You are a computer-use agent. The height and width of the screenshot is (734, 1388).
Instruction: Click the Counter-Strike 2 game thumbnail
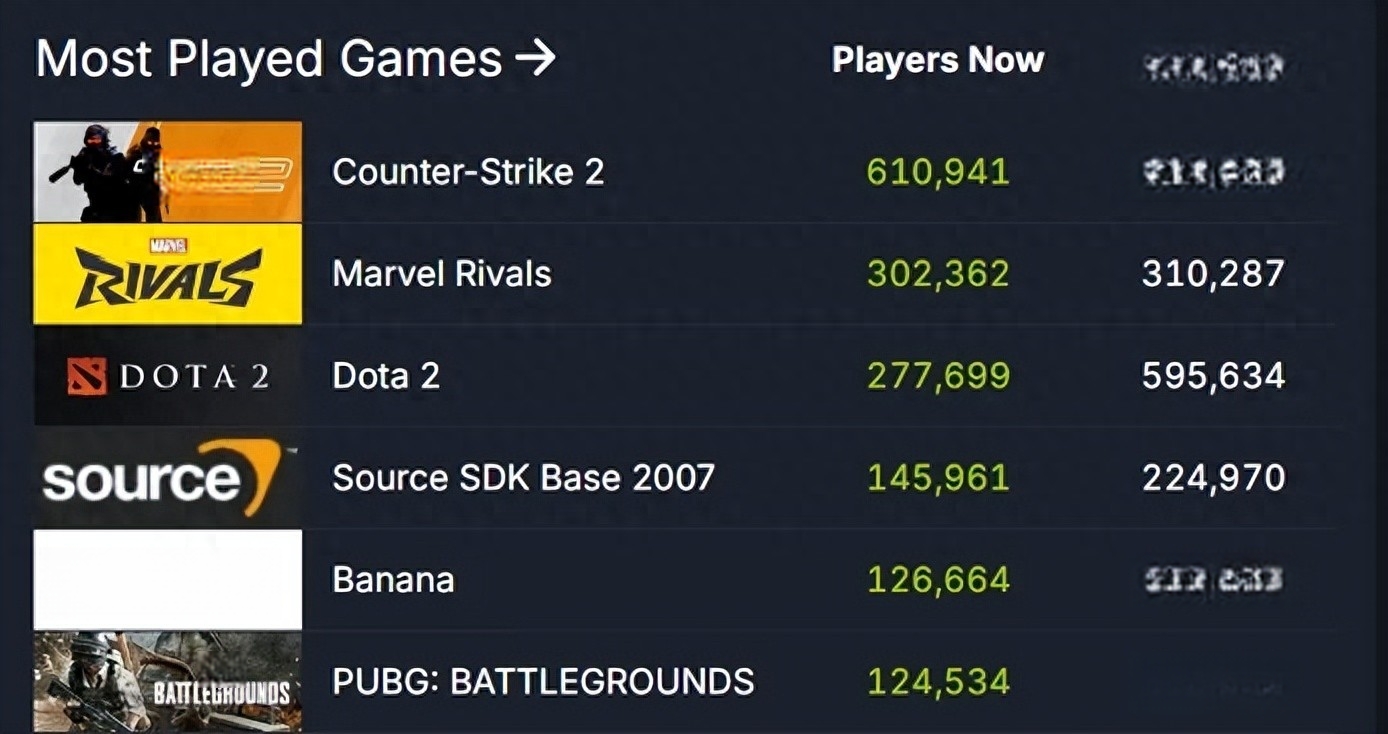tap(168, 172)
